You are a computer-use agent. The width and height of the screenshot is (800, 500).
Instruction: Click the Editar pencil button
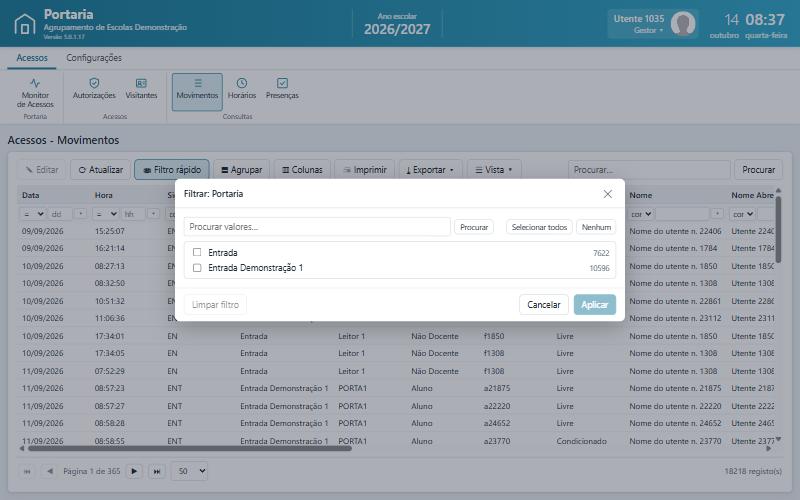point(42,170)
